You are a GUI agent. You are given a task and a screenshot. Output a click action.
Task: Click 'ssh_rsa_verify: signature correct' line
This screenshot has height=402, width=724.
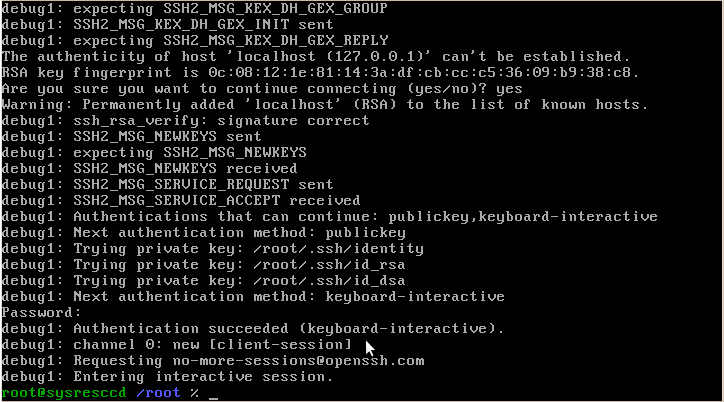185,120
